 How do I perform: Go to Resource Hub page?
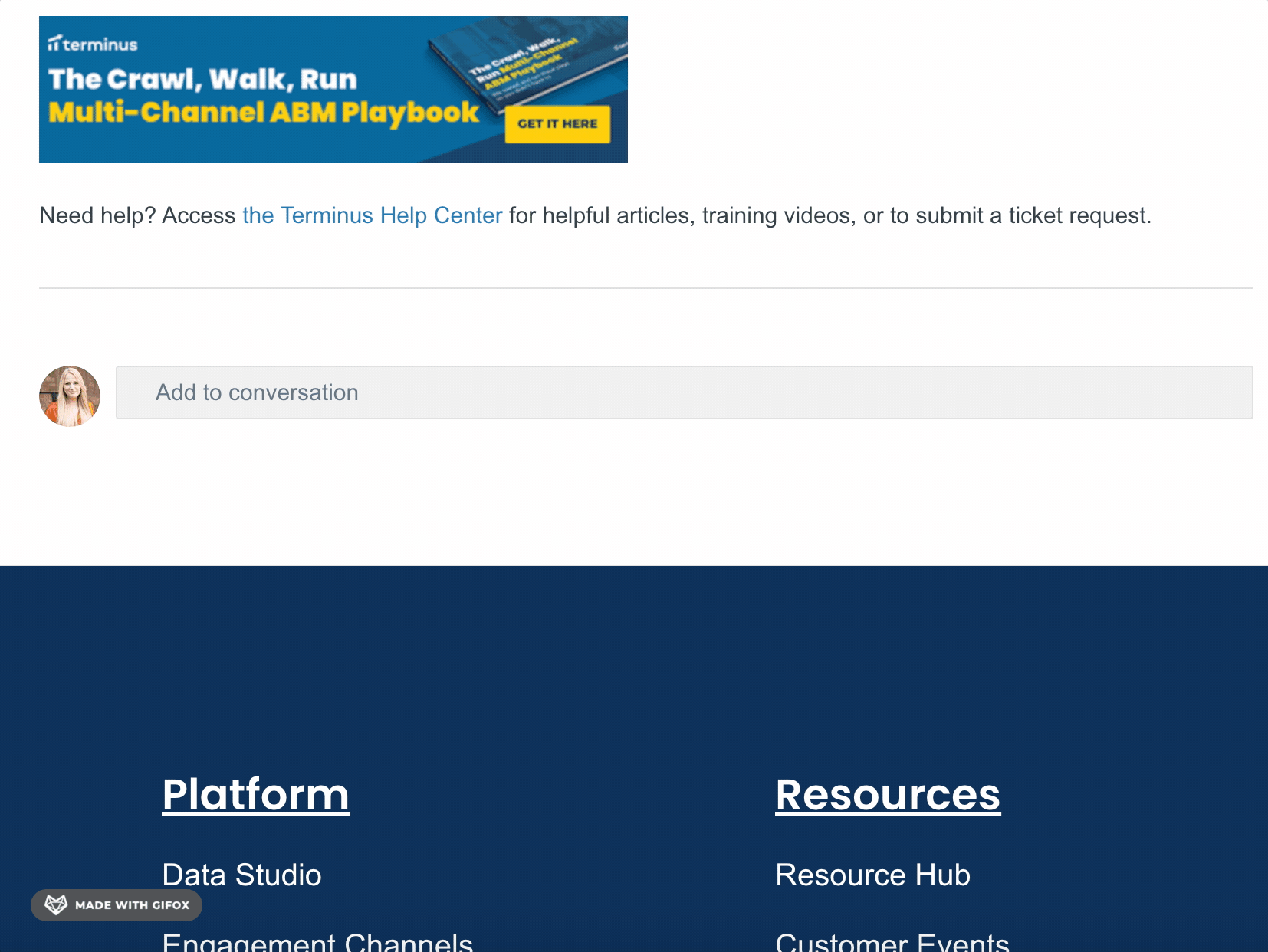point(873,875)
